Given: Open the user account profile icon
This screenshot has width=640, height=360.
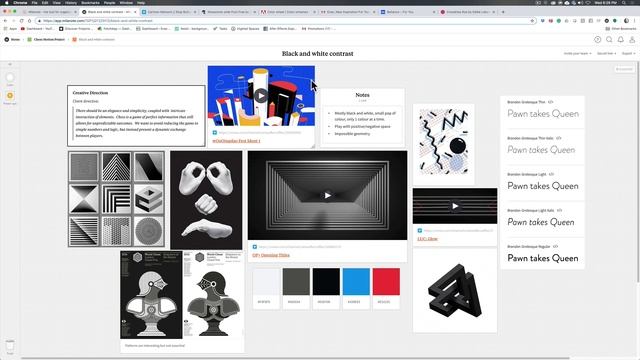Looking at the screenshot, I should click(x=632, y=40).
